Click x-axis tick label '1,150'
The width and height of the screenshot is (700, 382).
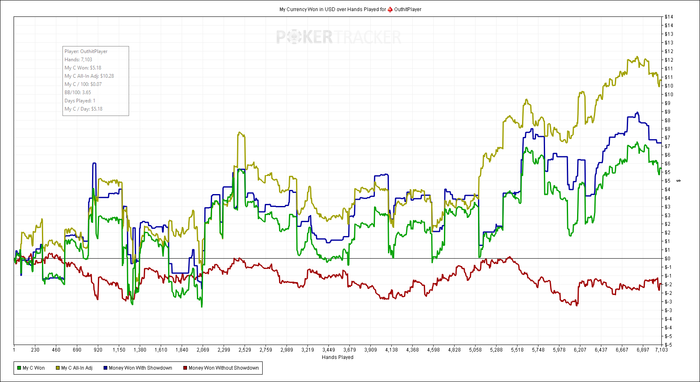point(119,351)
